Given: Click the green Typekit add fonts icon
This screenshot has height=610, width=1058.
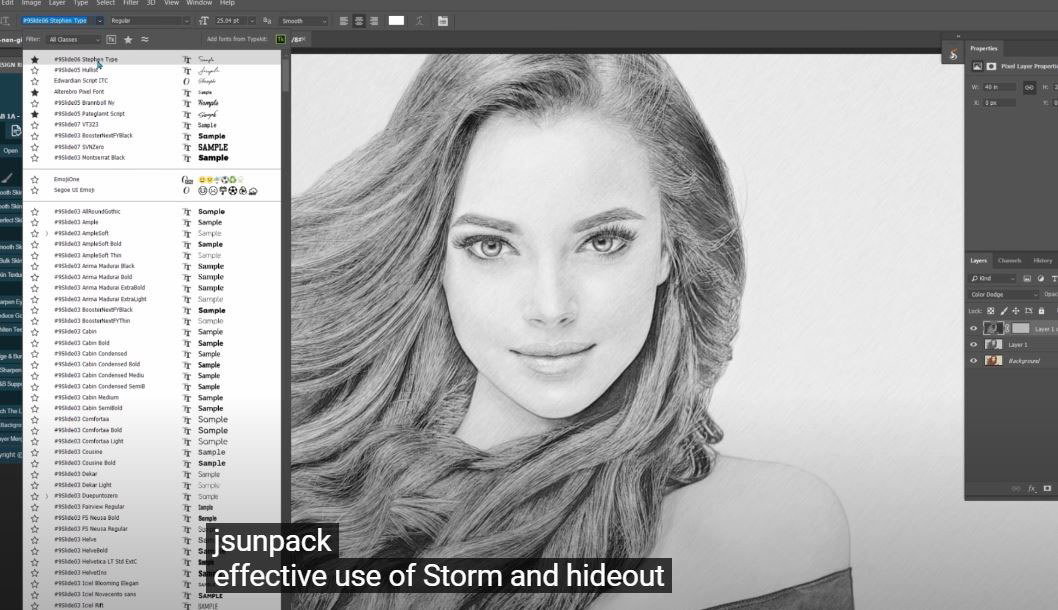Looking at the screenshot, I should pyautogui.click(x=280, y=39).
